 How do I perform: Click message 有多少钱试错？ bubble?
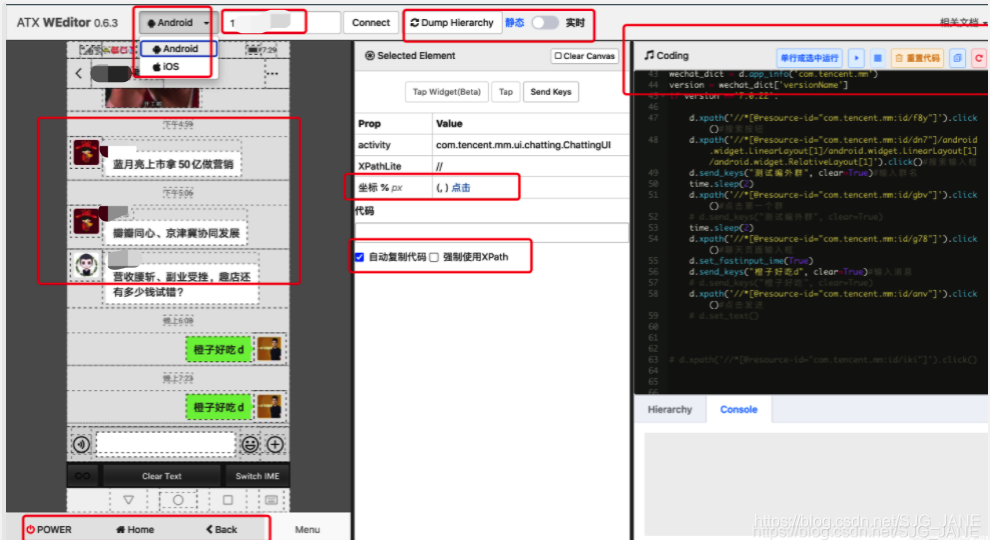pyautogui.click(x=181, y=284)
